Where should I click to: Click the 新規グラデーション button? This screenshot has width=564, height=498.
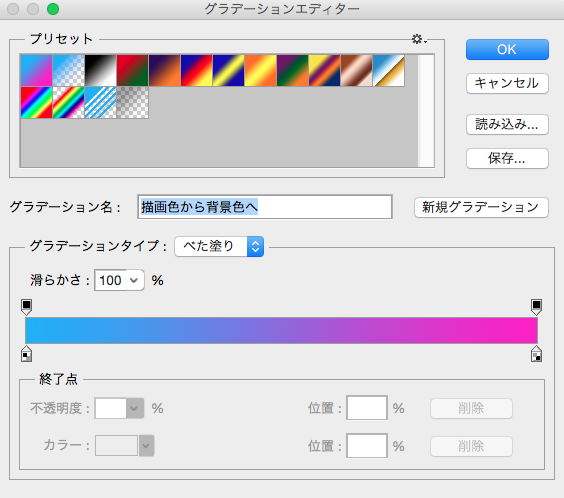pos(481,207)
